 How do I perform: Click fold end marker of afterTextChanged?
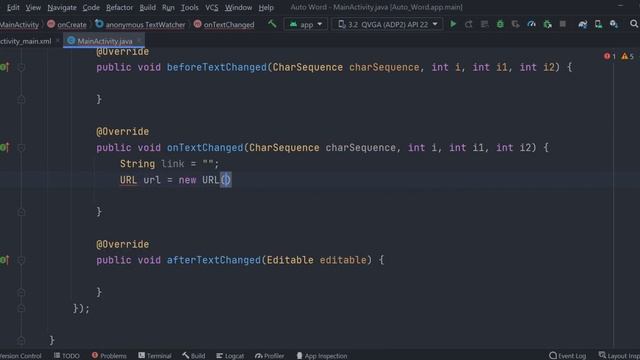[x=21, y=292]
